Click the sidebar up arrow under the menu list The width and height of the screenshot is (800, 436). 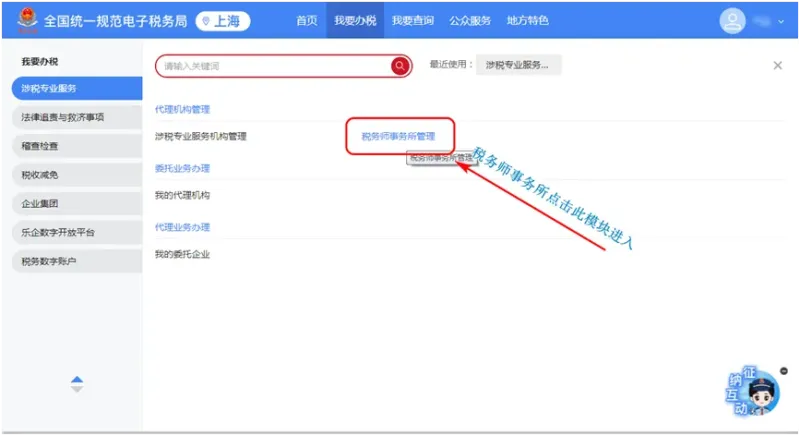(77, 379)
